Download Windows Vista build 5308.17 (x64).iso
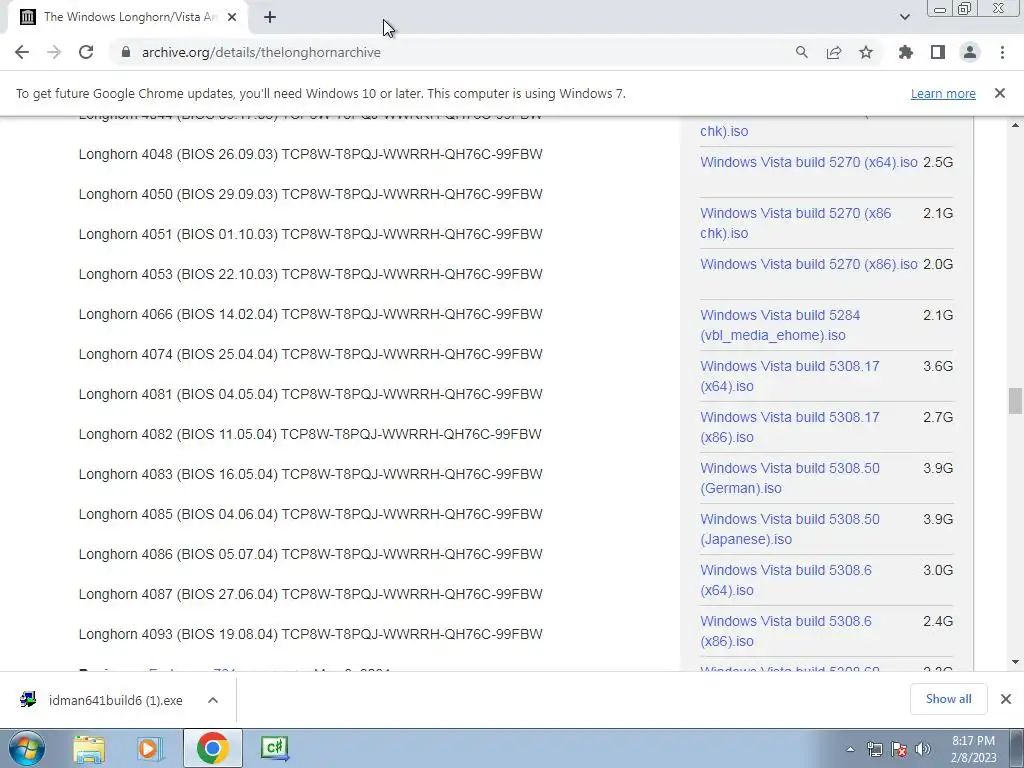Viewport: 1024px width, 768px height. tap(790, 376)
